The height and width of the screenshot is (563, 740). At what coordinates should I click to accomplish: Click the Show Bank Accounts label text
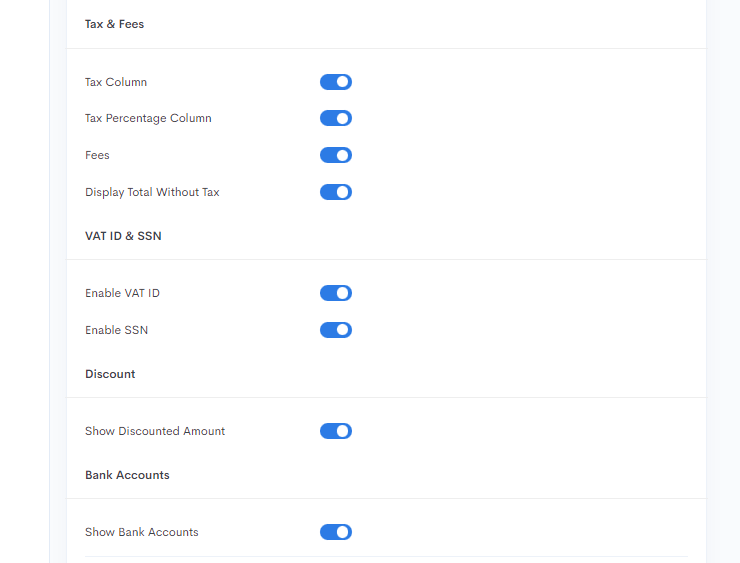click(x=142, y=532)
